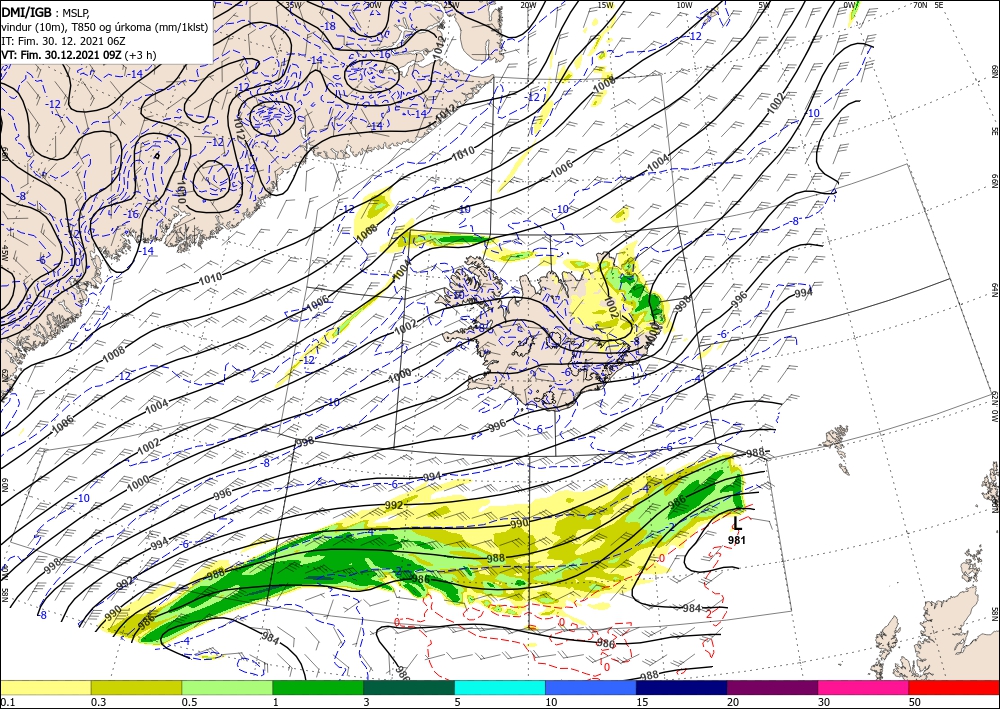Click legend scale value '0.3'
Screen dimensions: 1000x709
(x=98, y=702)
